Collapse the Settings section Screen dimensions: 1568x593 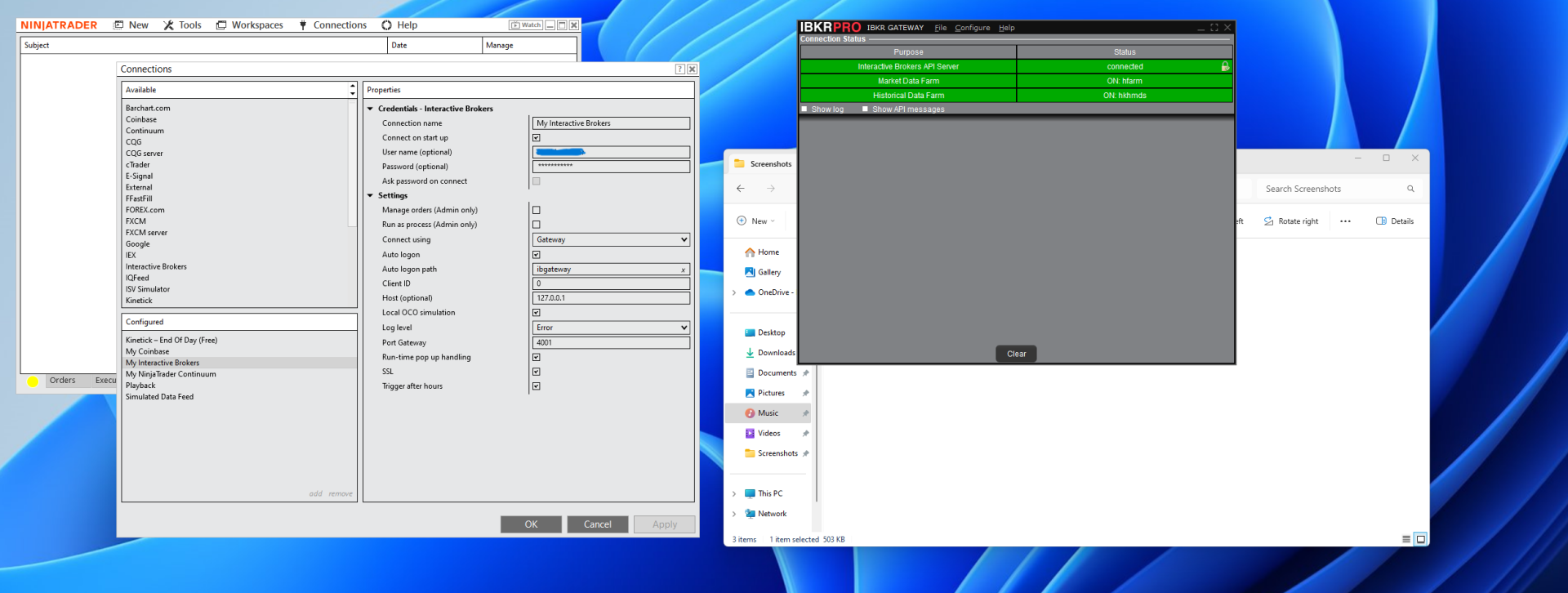click(370, 196)
